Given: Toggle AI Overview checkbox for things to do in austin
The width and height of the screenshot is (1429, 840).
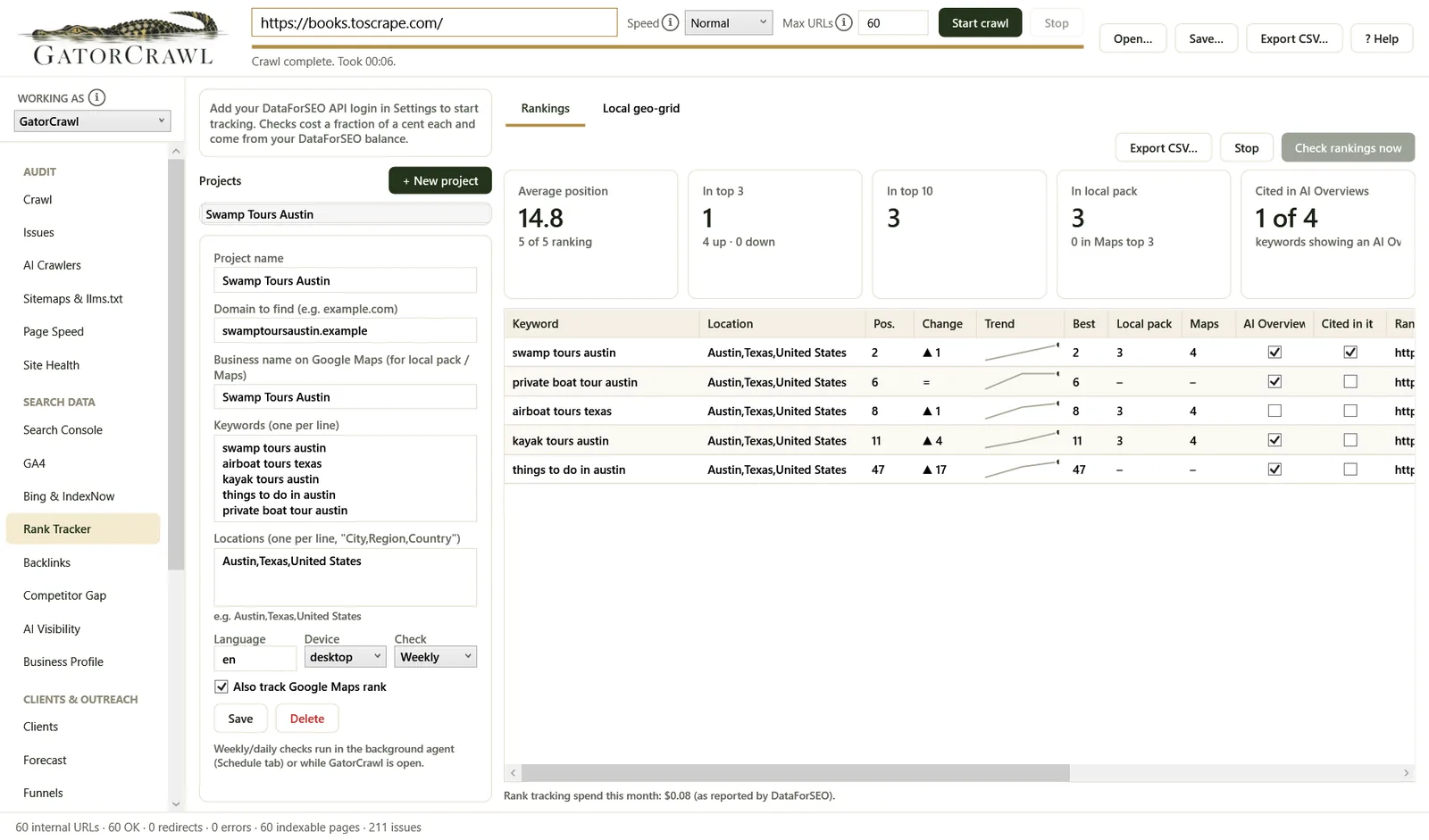Looking at the screenshot, I should (1274, 470).
